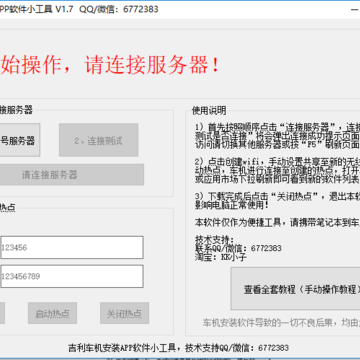Viewport: 360px width, 360px height.
Task: Click the 车机安装软件导致的一切不良后果 disclaimer text
Action: 282,322
